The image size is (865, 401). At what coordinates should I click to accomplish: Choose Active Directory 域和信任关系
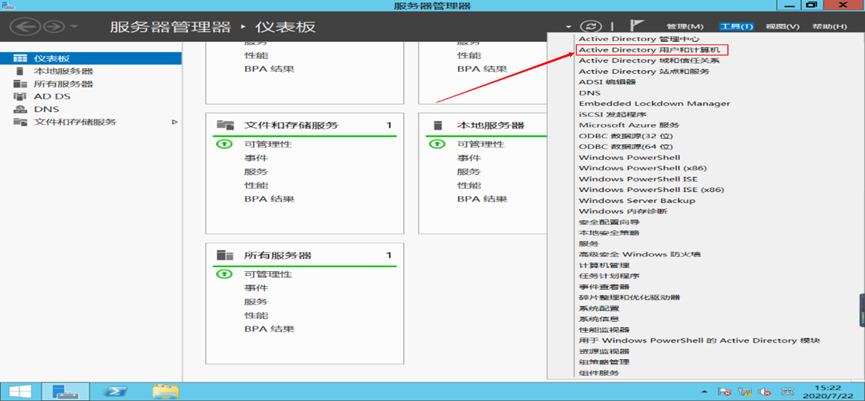tap(649, 61)
